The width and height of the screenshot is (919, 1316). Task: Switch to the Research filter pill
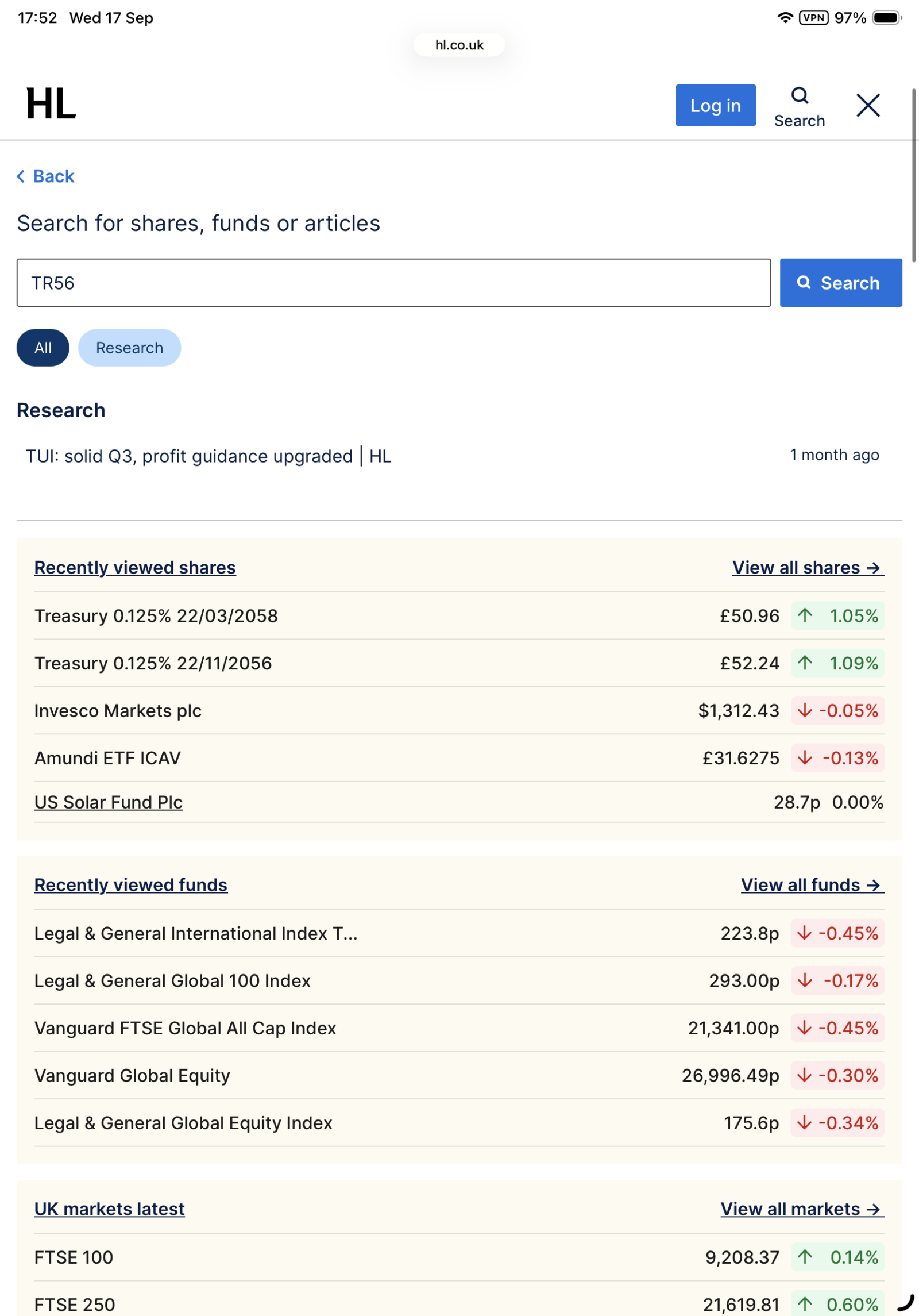[x=129, y=348]
